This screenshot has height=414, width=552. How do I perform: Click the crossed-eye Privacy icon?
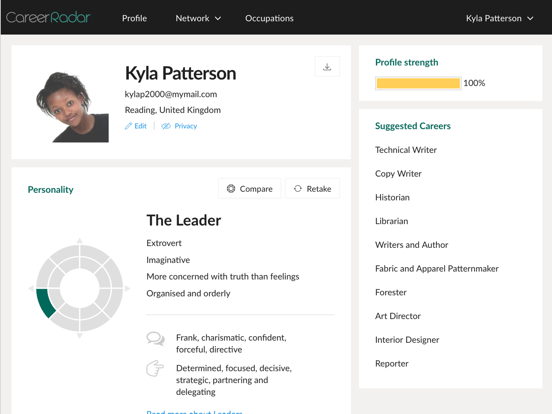coord(166,126)
